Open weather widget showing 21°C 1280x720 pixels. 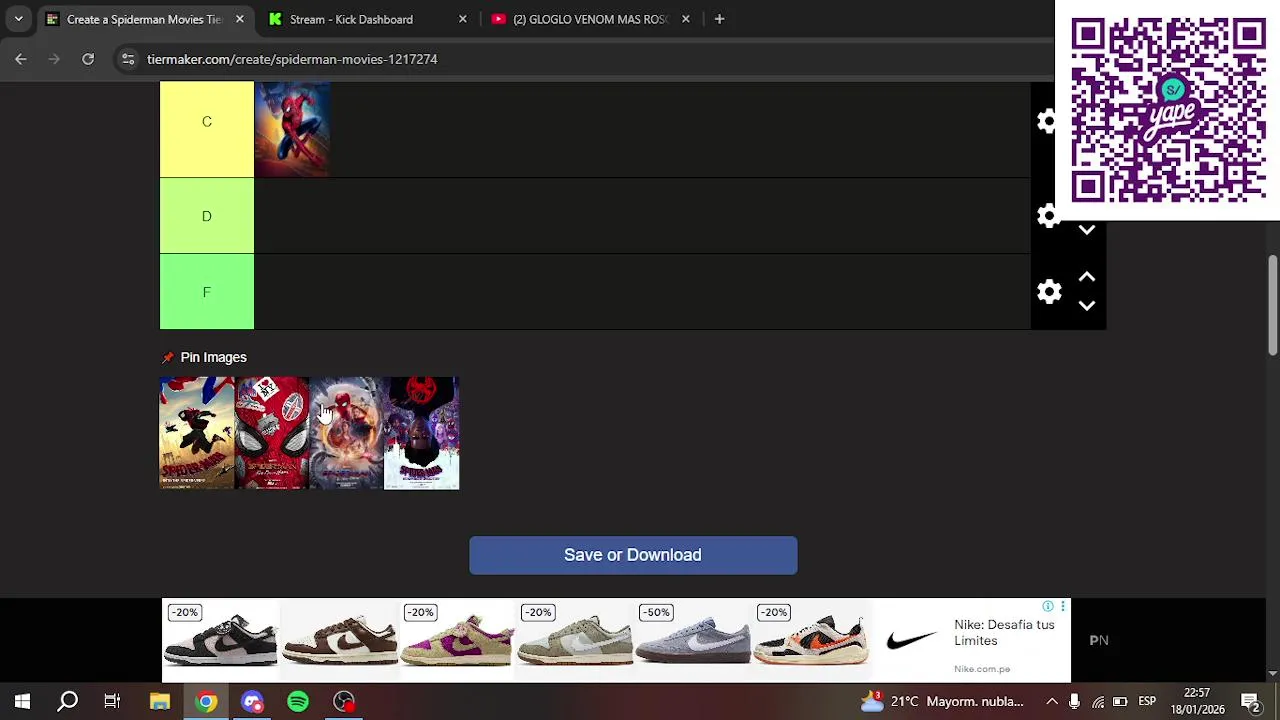(942, 701)
